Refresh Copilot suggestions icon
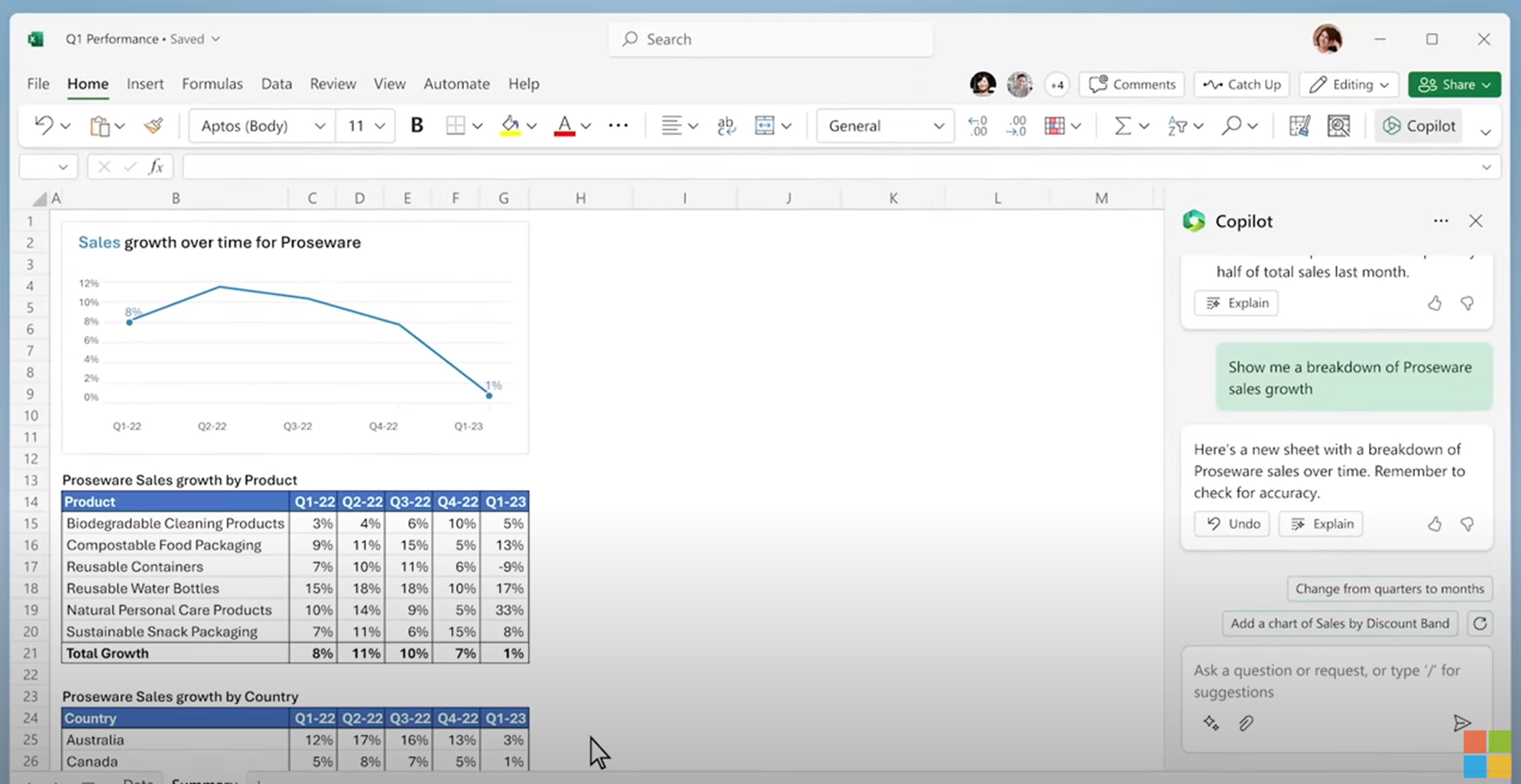The image size is (1521, 784). click(x=1480, y=624)
